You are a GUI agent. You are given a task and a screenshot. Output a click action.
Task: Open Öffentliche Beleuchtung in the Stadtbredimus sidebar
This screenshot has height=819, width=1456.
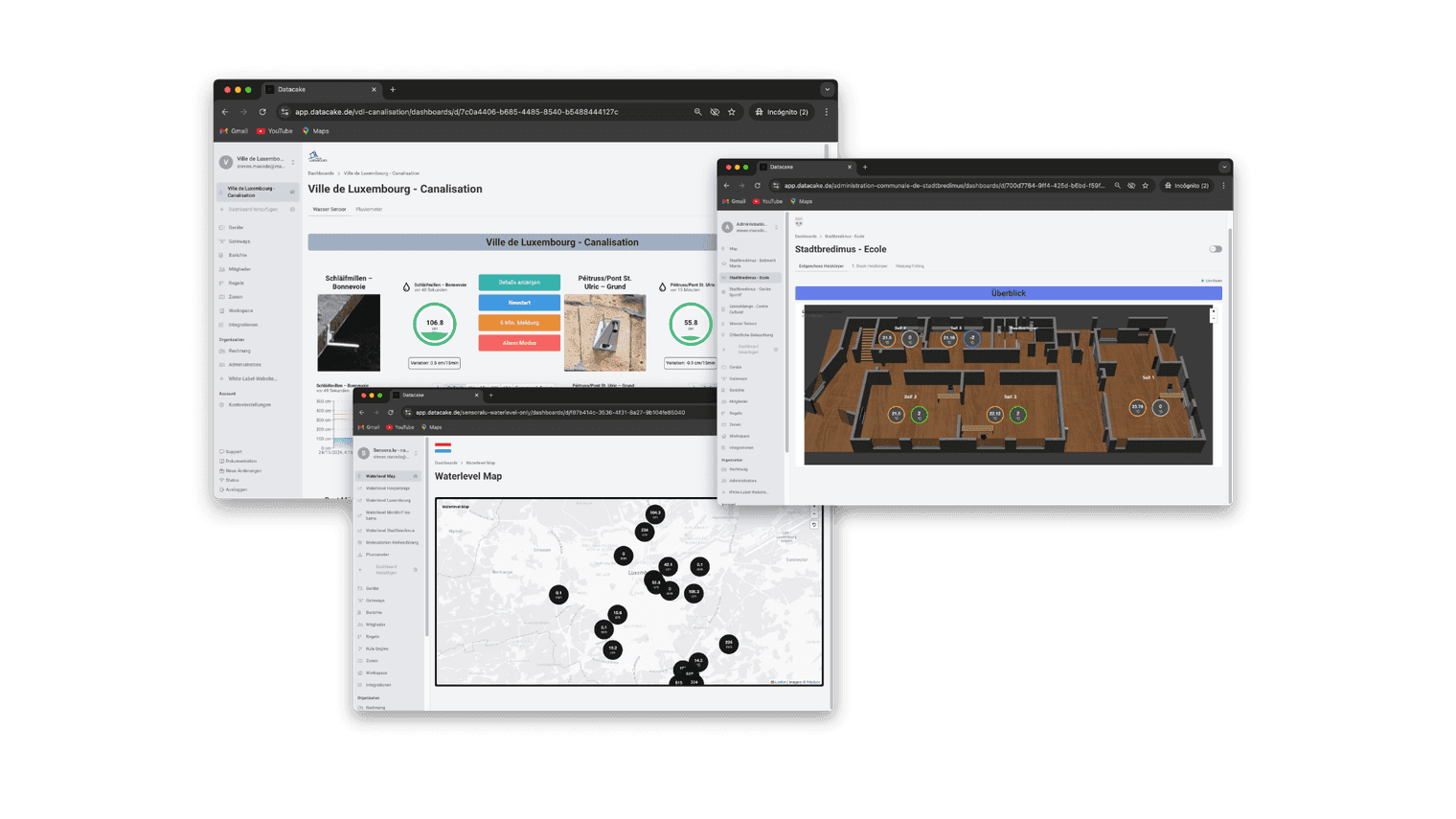(x=751, y=335)
